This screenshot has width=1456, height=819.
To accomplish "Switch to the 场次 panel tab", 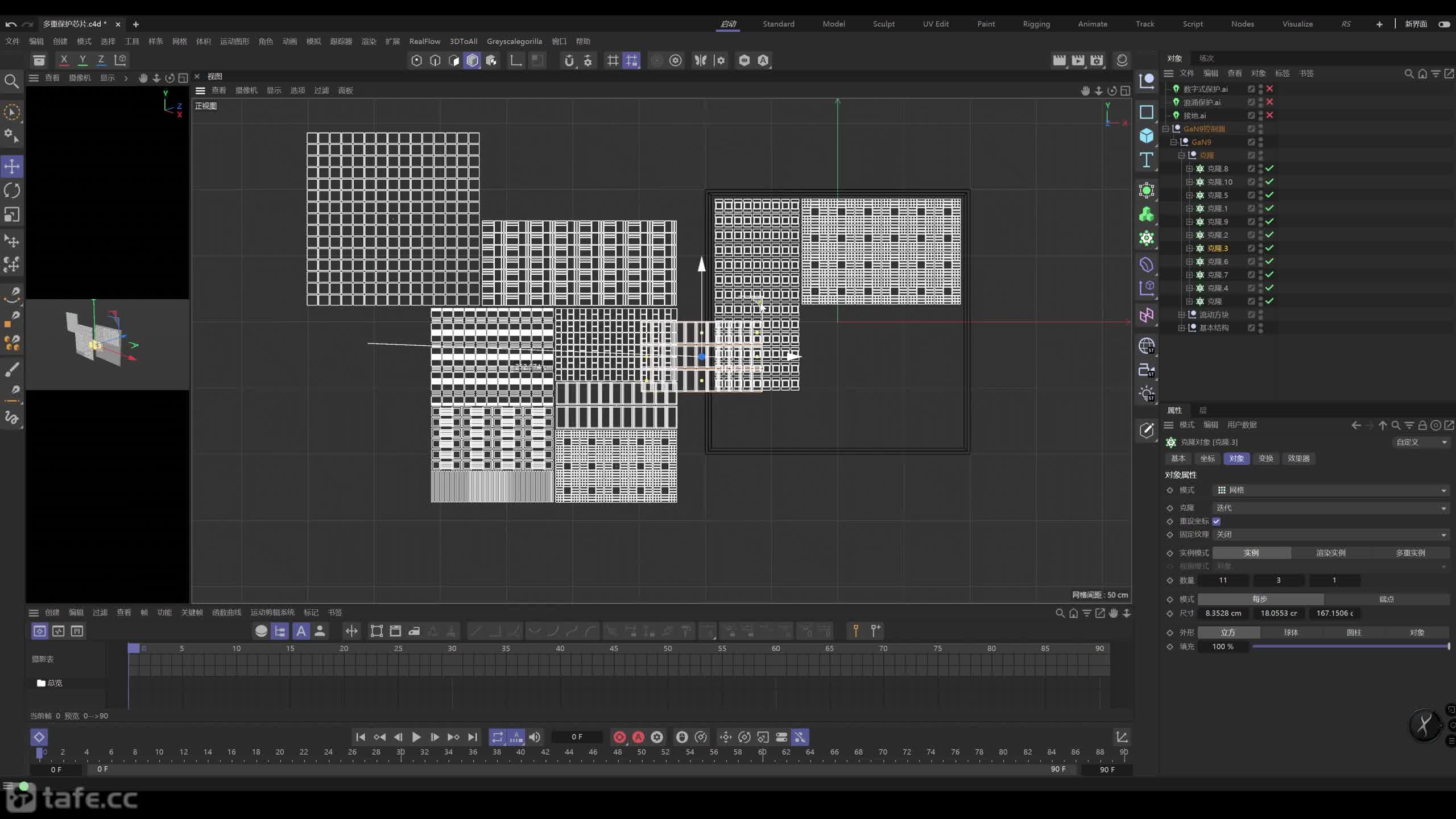I will pyautogui.click(x=1206, y=58).
